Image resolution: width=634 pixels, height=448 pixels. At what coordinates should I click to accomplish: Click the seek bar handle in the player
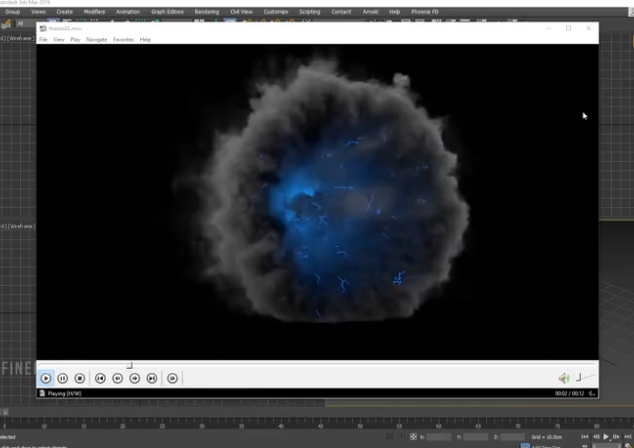129,366
